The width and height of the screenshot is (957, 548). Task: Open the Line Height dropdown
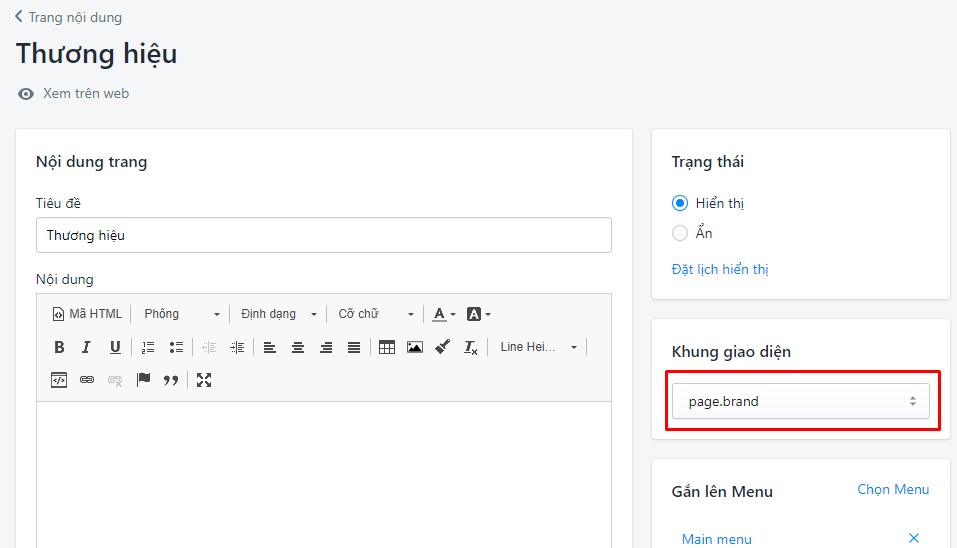pyautogui.click(x=538, y=347)
